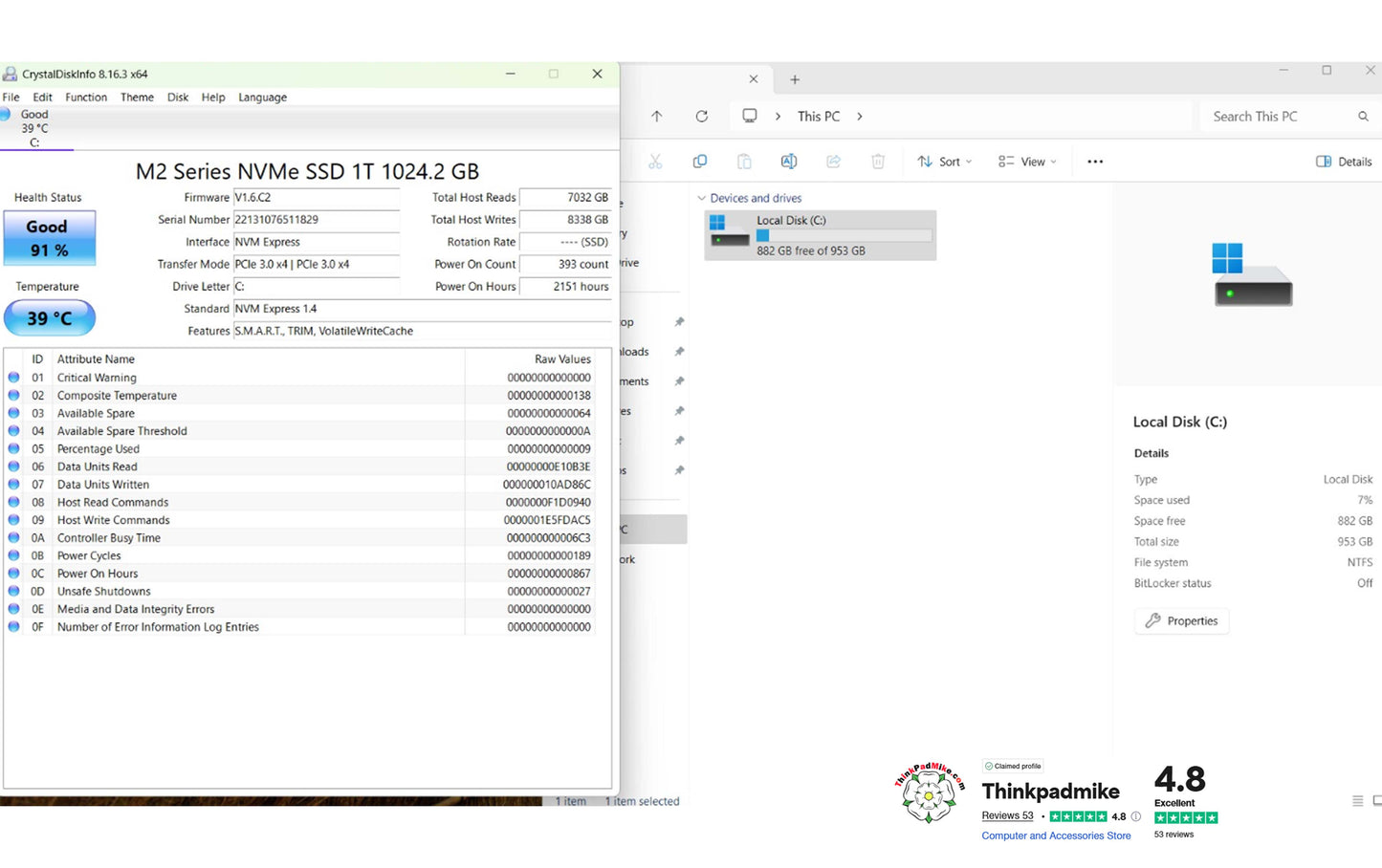Viewport: 1382px width, 868px height.
Task: Click the CrystalDiskInfo title bar app icon
Action: click(x=10, y=74)
